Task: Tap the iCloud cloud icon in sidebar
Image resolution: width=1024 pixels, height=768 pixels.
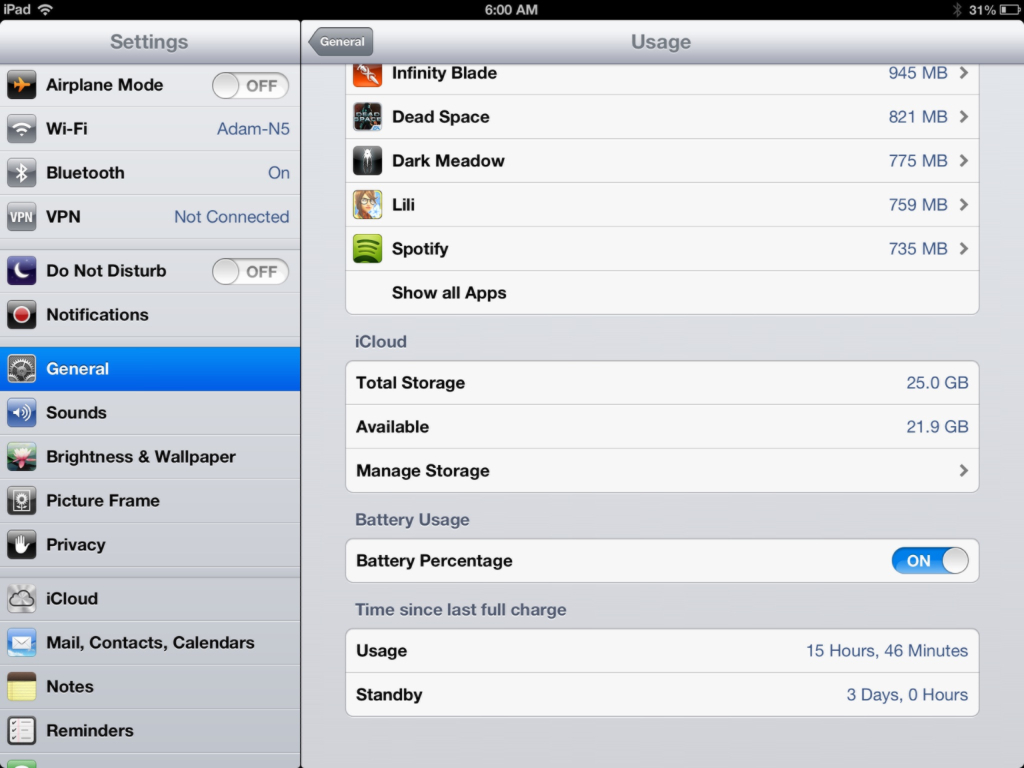Action: (x=22, y=598)
